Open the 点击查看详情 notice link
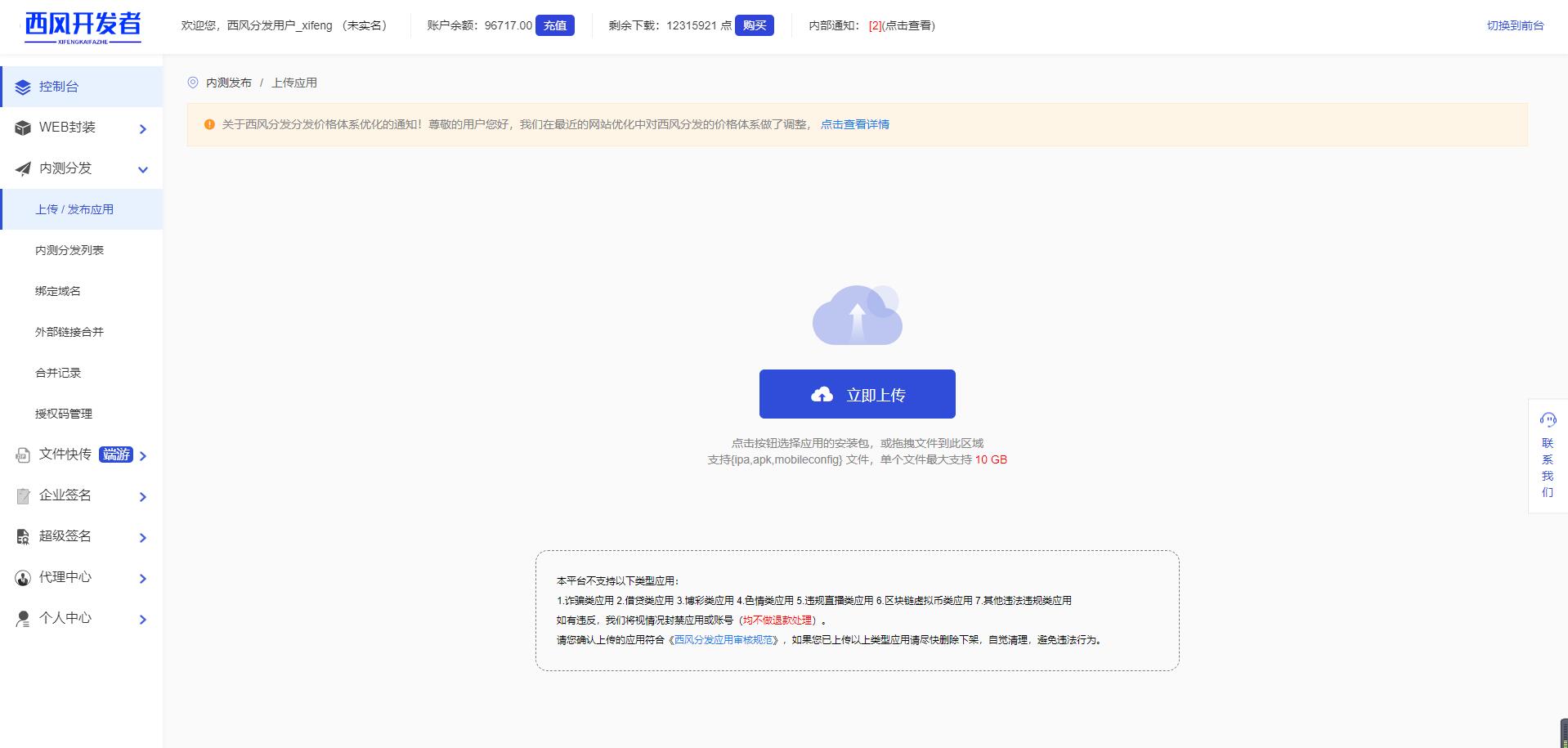 854,124
